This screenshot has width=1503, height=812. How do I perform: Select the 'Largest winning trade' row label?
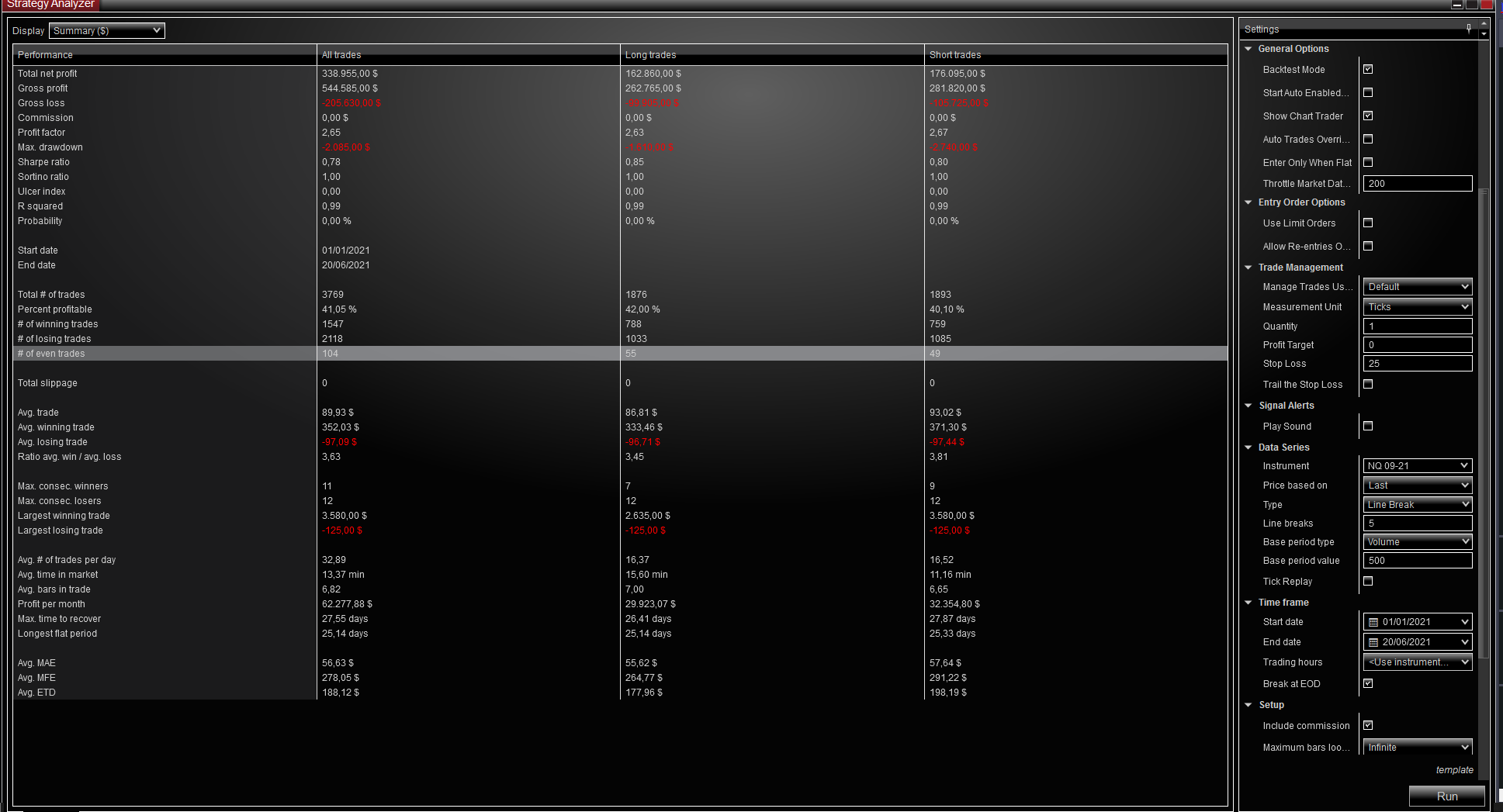tap(64, 516)
